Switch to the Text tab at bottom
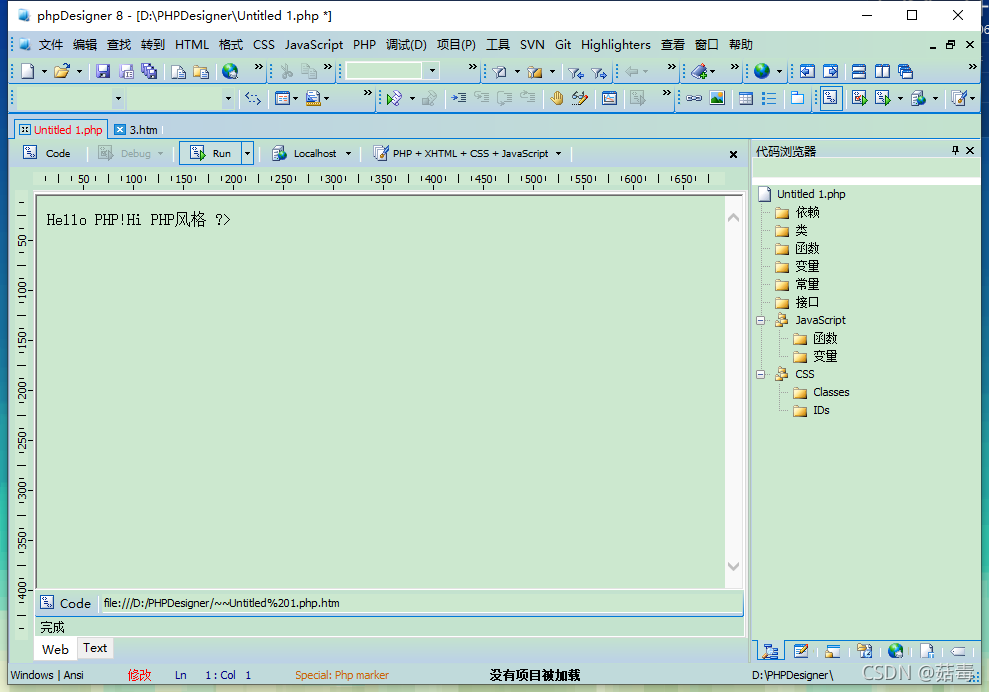Viewport: 989px width, 692px height. pyautogui.click(x=95, y=648)
